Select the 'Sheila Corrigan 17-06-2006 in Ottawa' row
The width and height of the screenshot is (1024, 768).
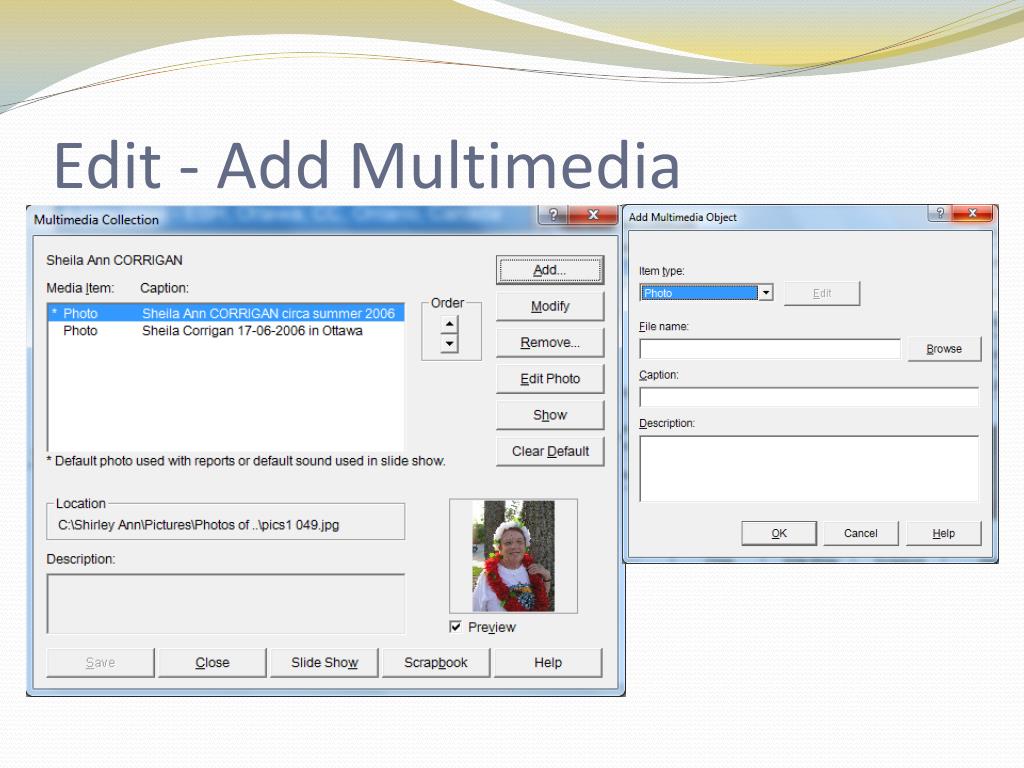click(226, 330)
